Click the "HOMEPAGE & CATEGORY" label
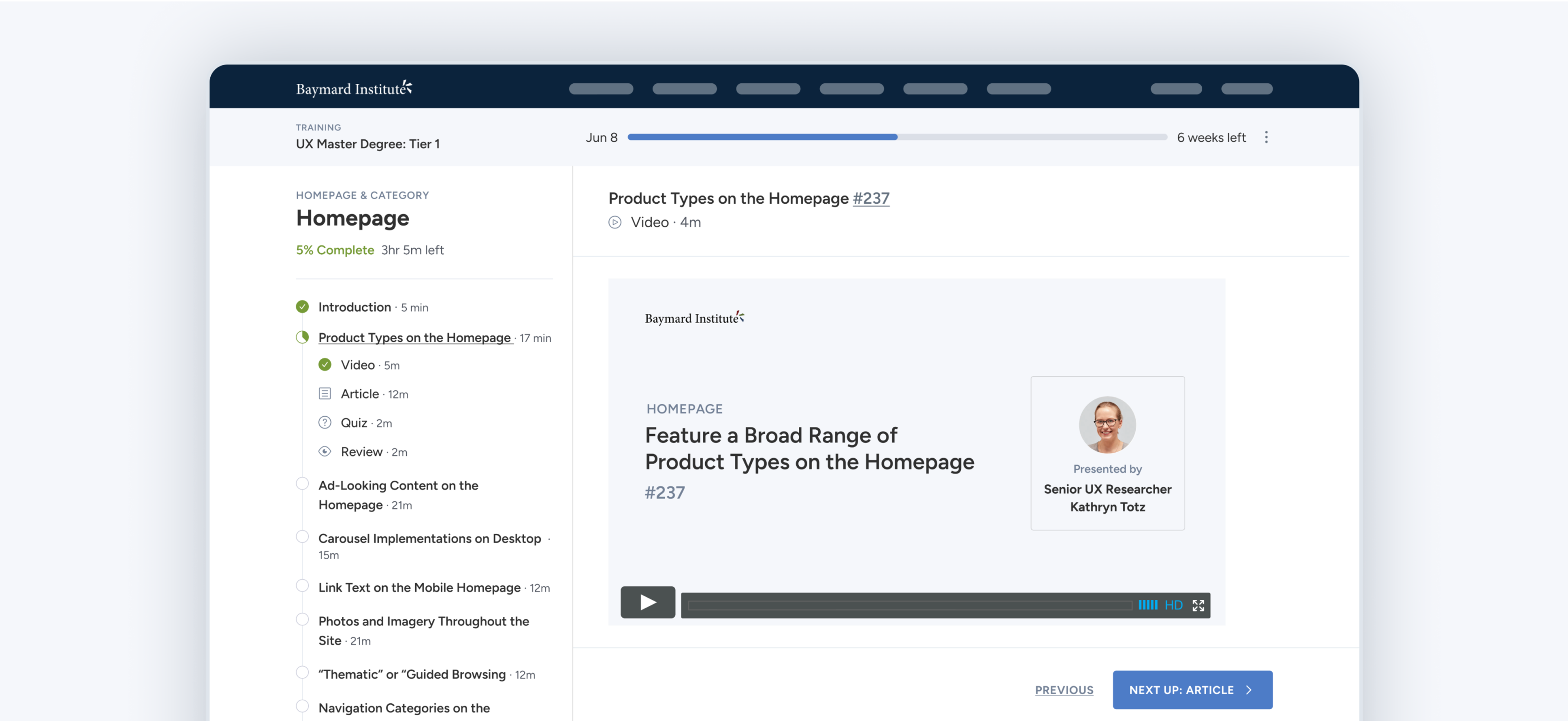1568x721 pixels. [362, 195]
